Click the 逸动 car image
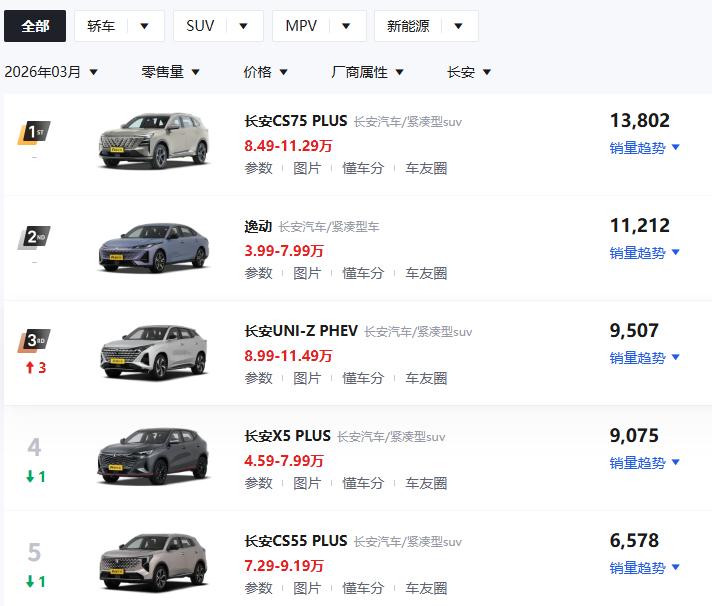The image size is (712, 606). [x=153, y=244]
